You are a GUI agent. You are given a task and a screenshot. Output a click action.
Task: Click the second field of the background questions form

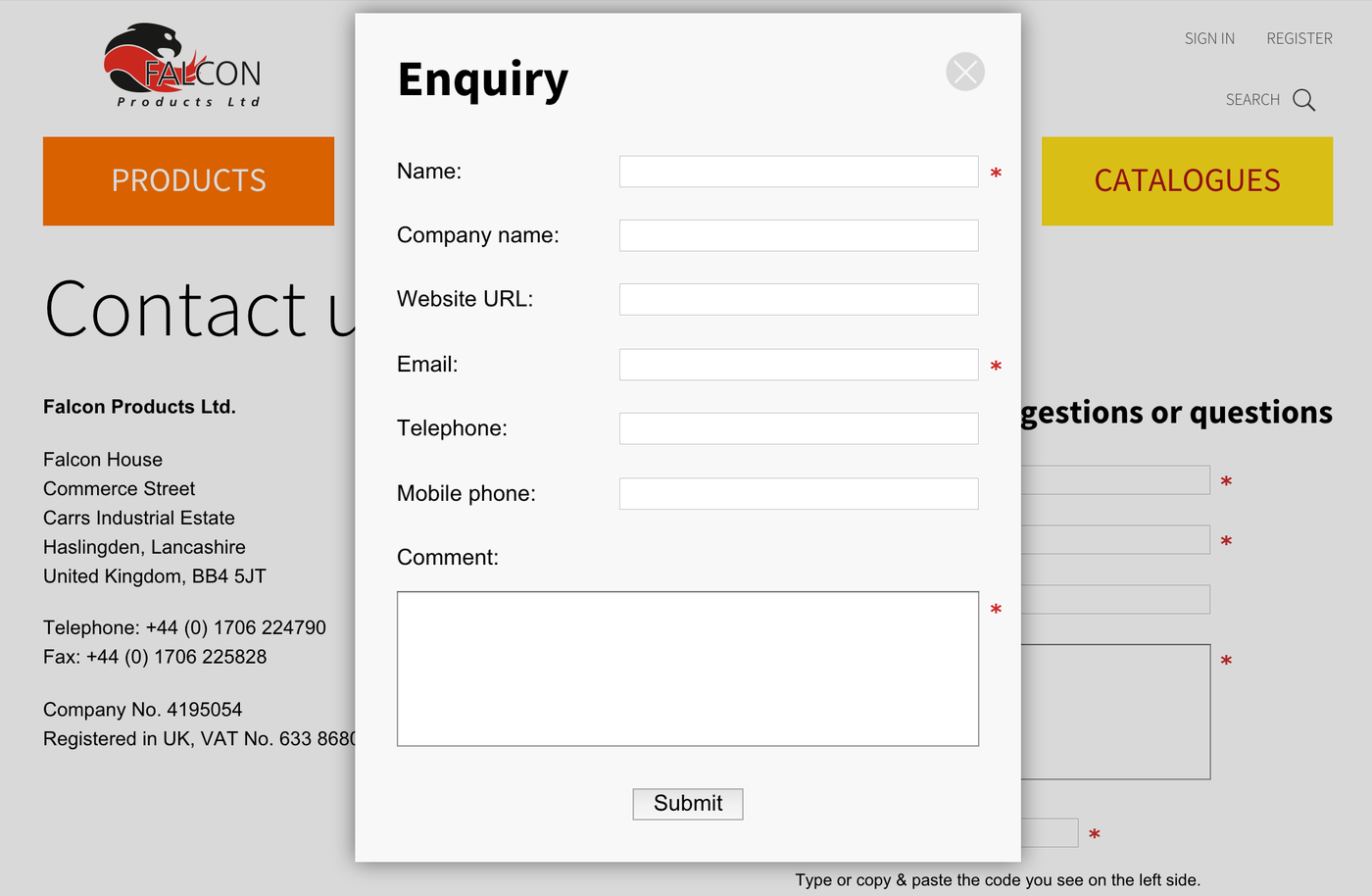(x=1115, y=540)
